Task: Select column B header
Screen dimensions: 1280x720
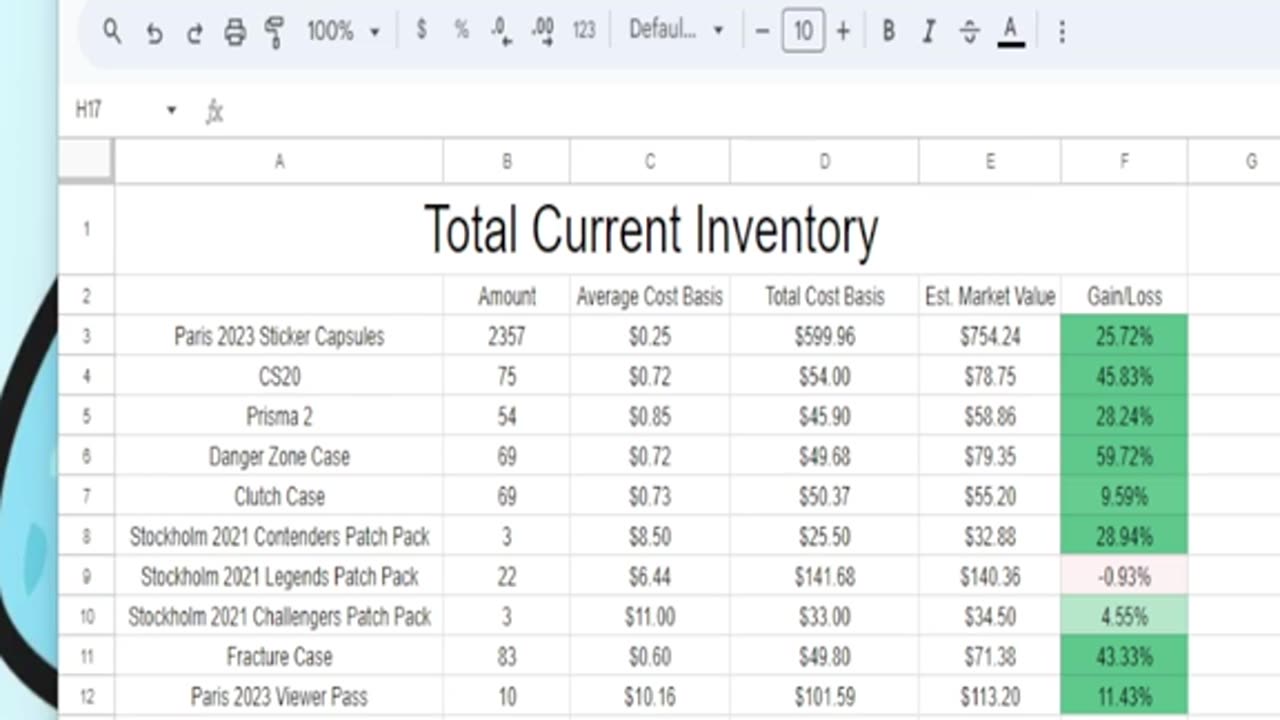Action: pyautogui.click(x=507, y=161)
